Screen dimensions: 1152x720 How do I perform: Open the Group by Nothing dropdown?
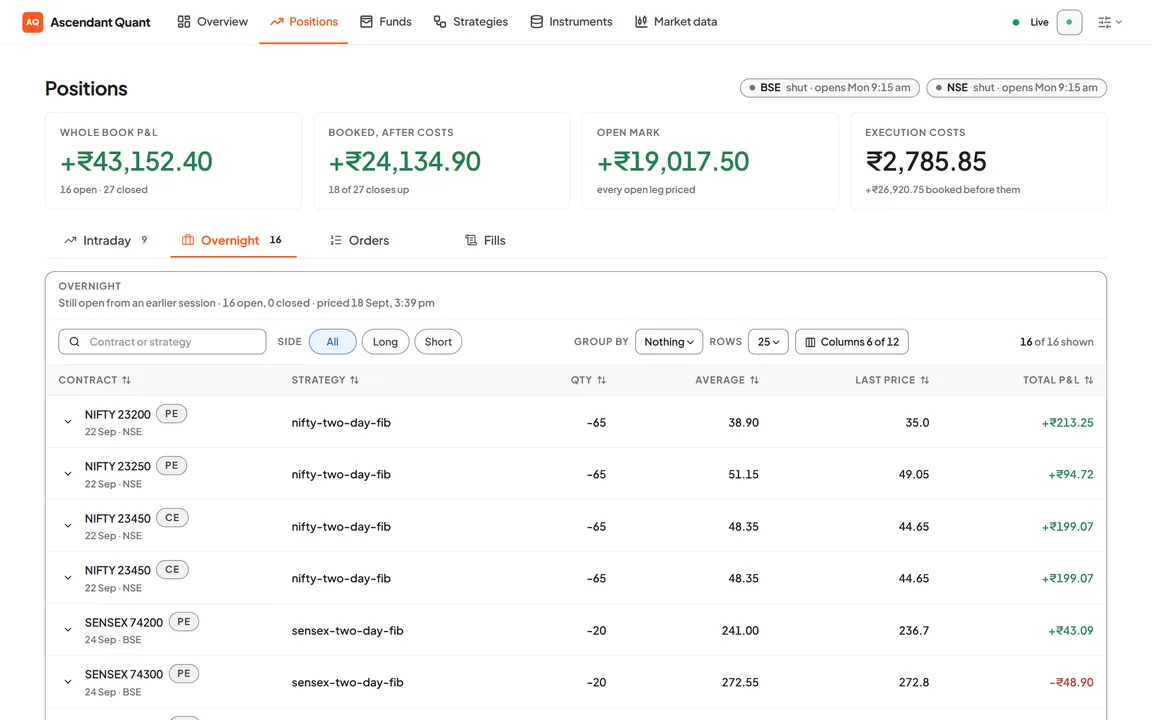click(669, 342)
